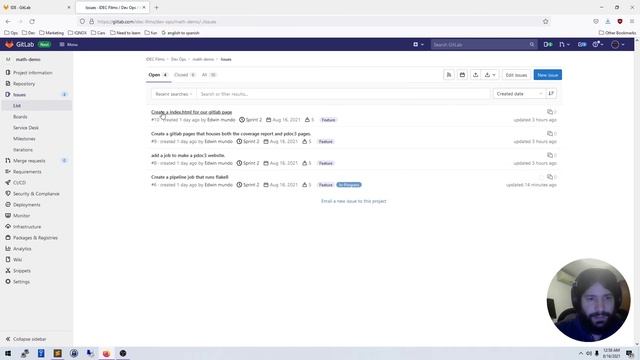Open Settings in sidebar

click(x=21, y=282)
